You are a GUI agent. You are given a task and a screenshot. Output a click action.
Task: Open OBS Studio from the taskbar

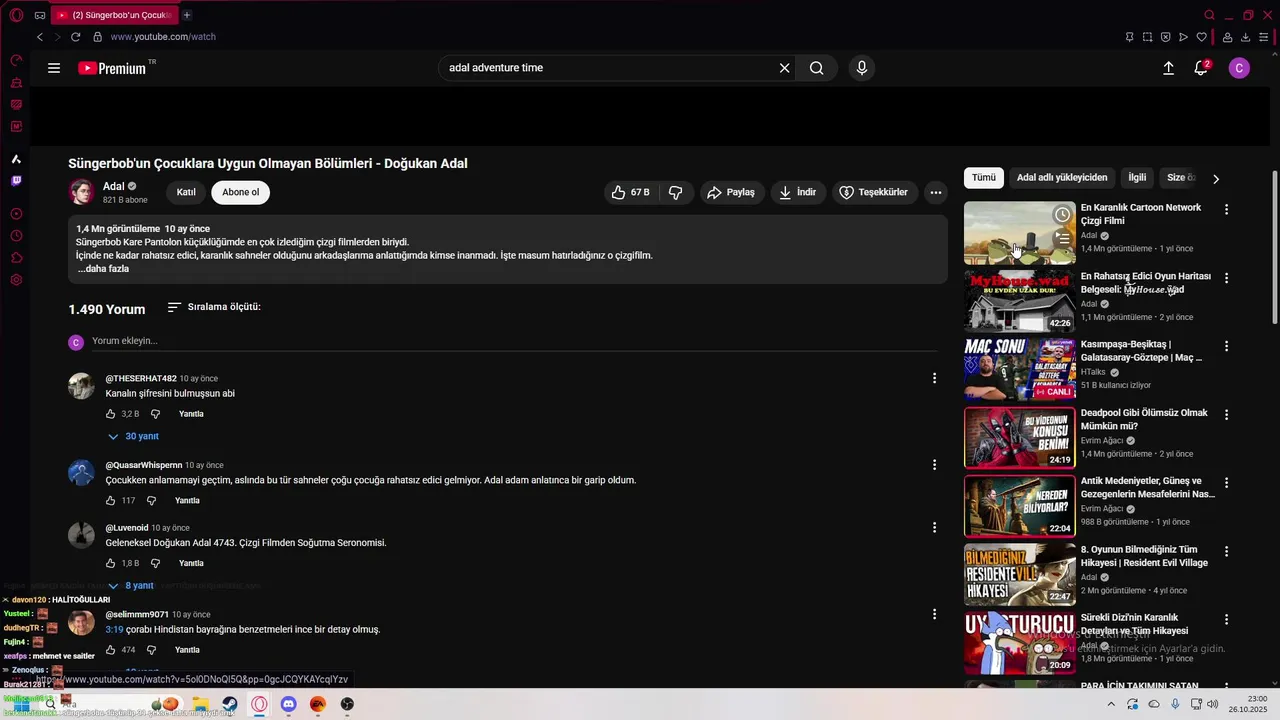347,704
